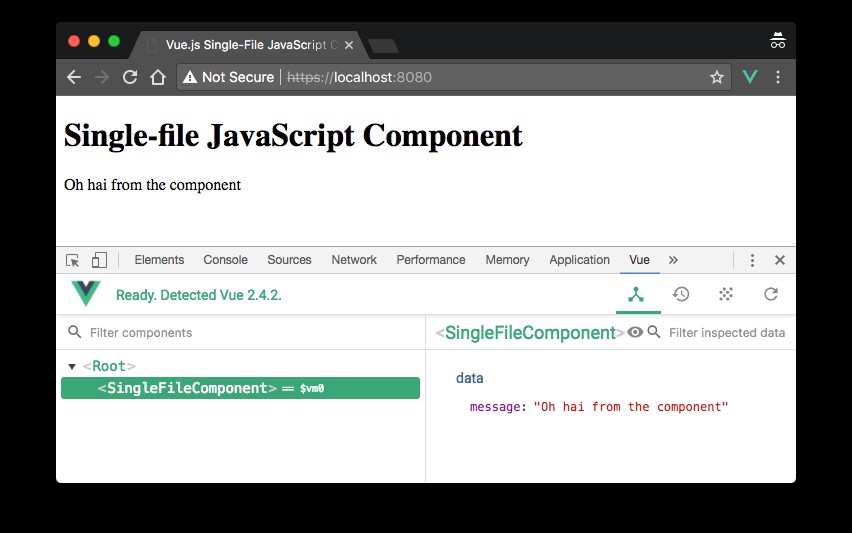Click the "Oh hai from the component" string value
Image resolution: width=852 pixels, height=533 pixels.
pos(630,407)
